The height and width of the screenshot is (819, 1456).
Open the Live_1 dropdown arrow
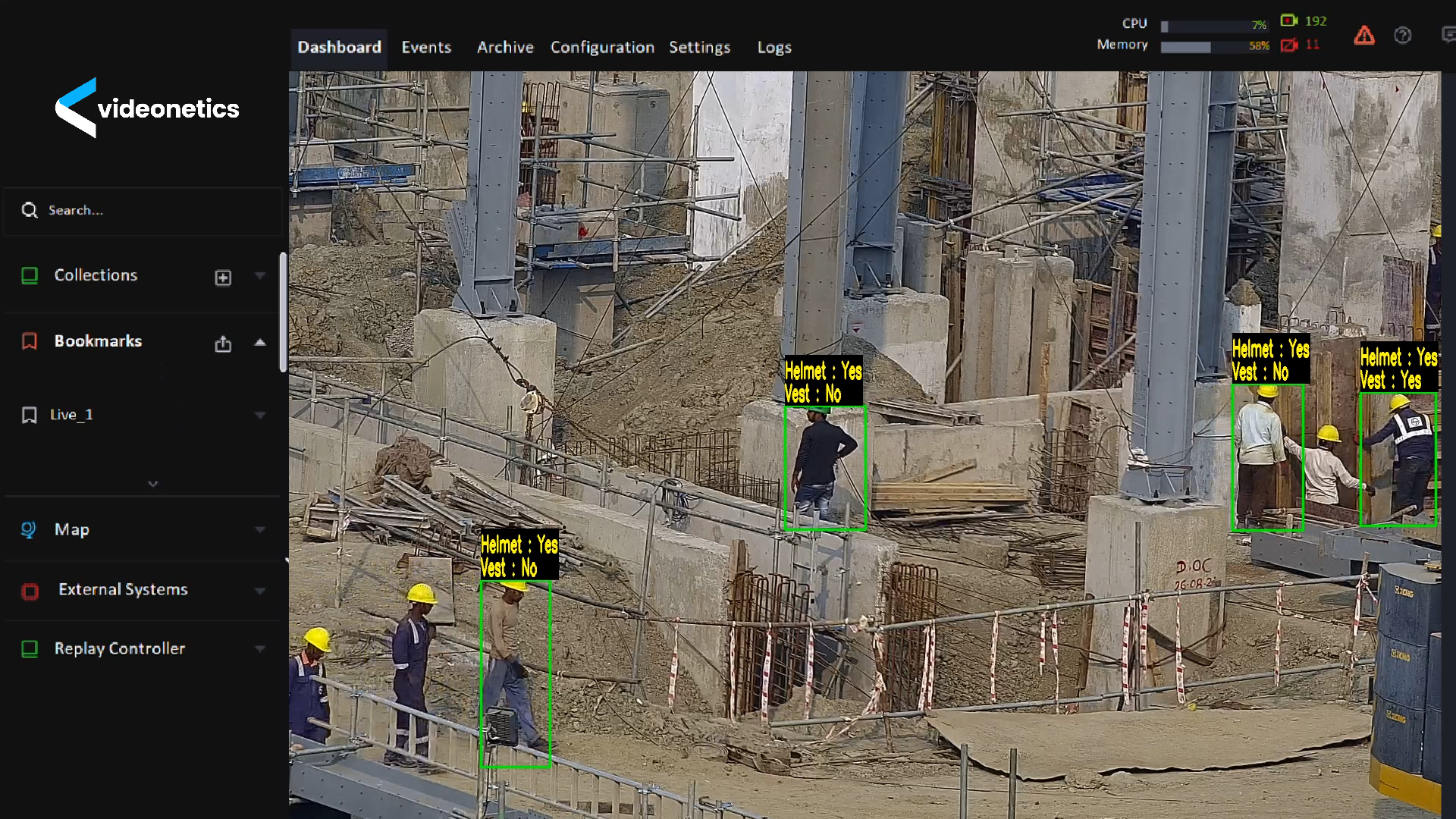[x=260, y=415]
